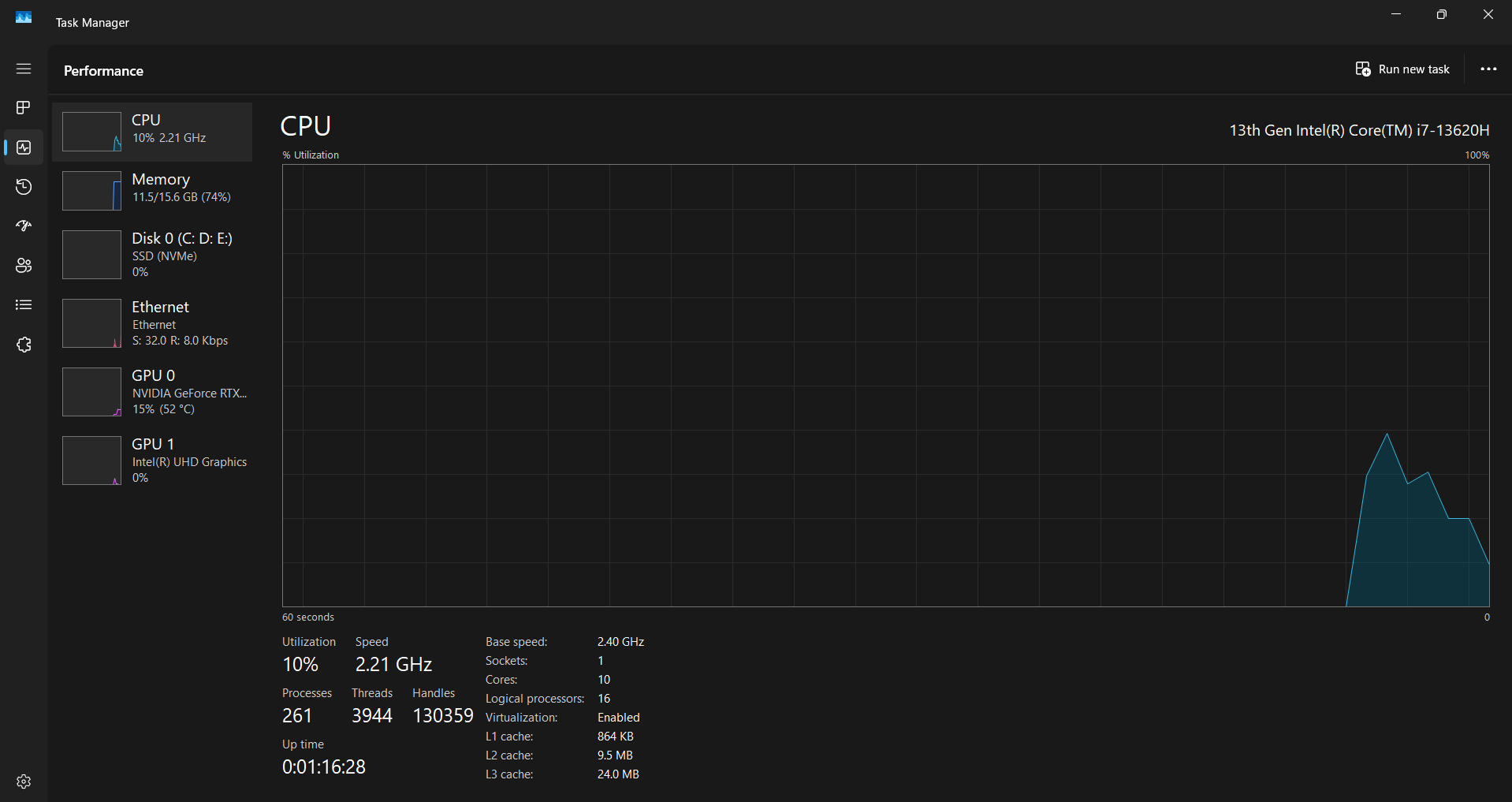This screenshot has height=802, width=1512.
Task: Click the "Cores:" label
Action: [x=501, y=680]
